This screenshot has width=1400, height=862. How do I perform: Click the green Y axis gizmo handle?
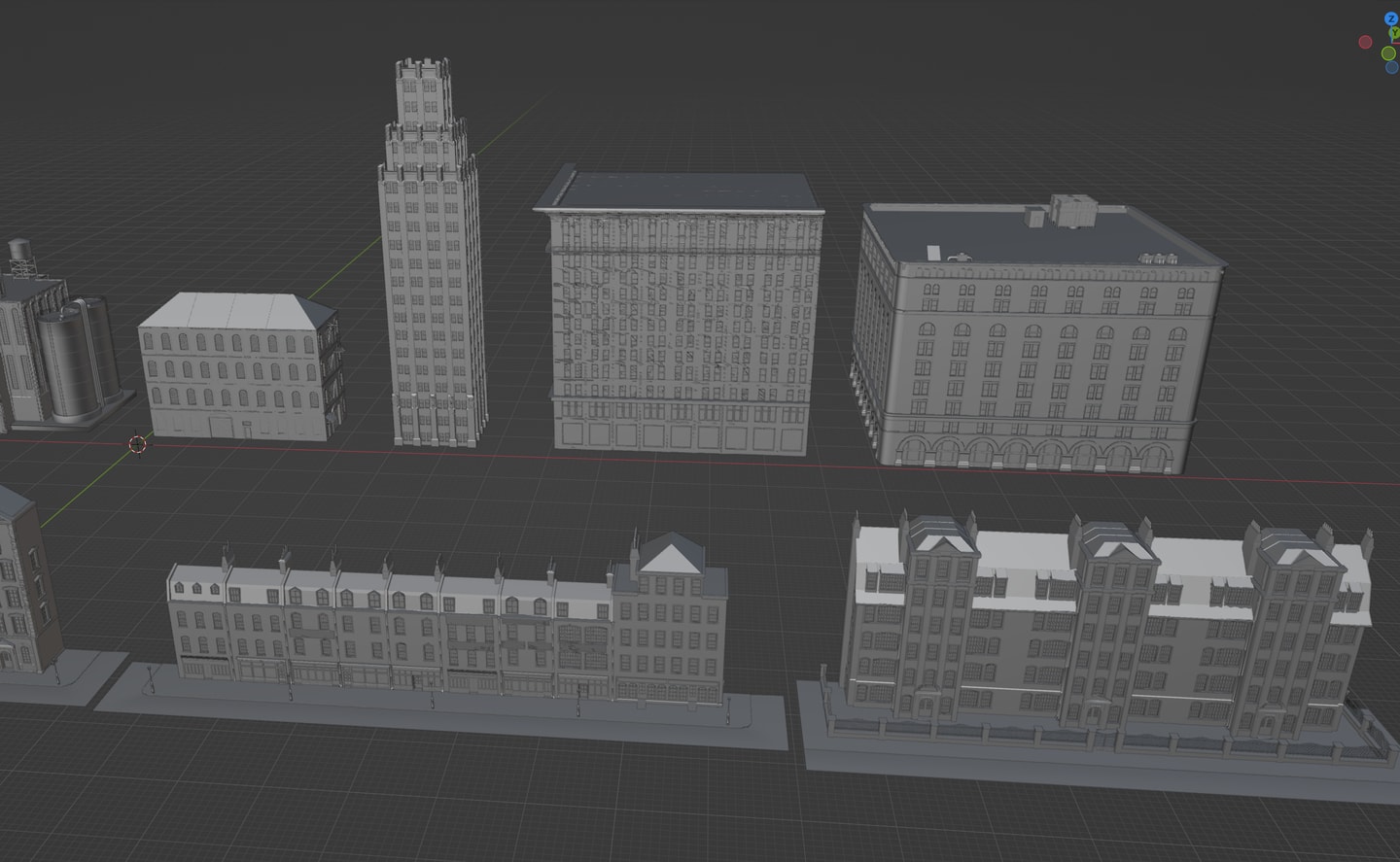[x=1394, y=32]
